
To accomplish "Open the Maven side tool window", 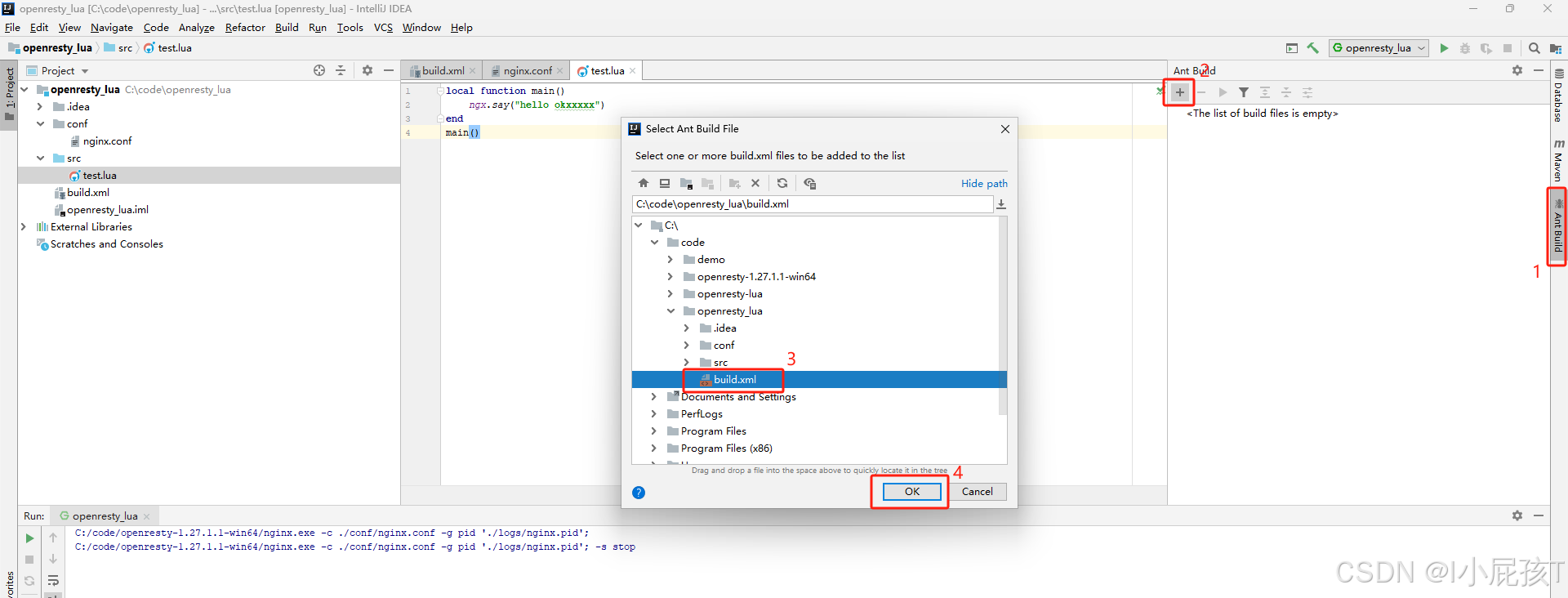I will click(1559, 160).
